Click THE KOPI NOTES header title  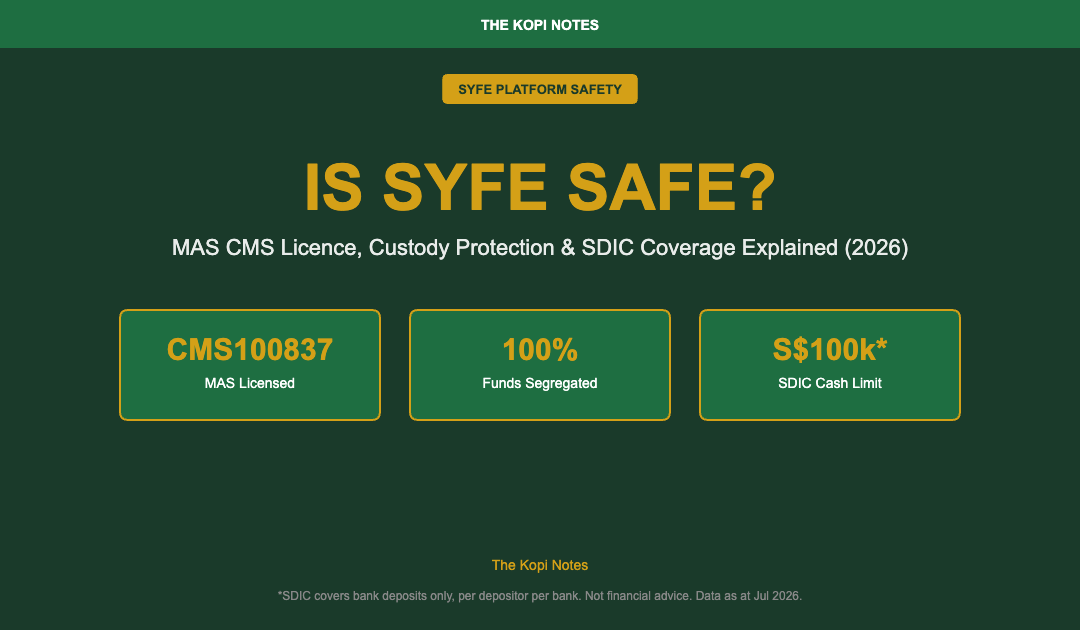539,25
